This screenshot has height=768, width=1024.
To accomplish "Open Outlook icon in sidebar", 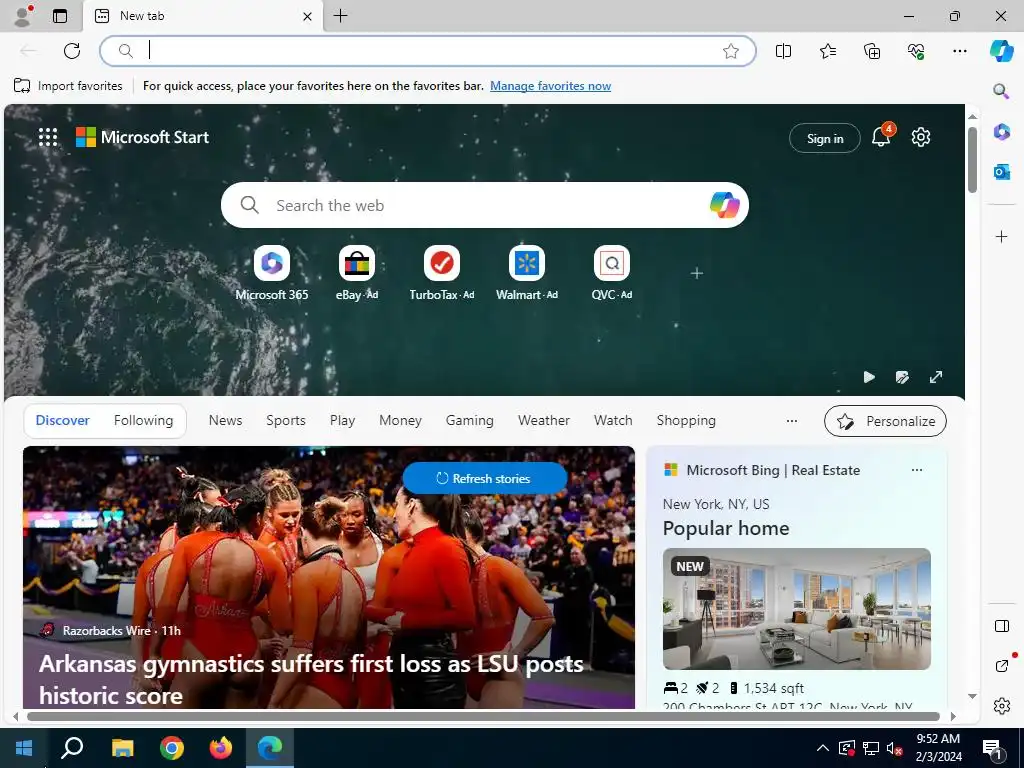I will (x=1001, y=172).
